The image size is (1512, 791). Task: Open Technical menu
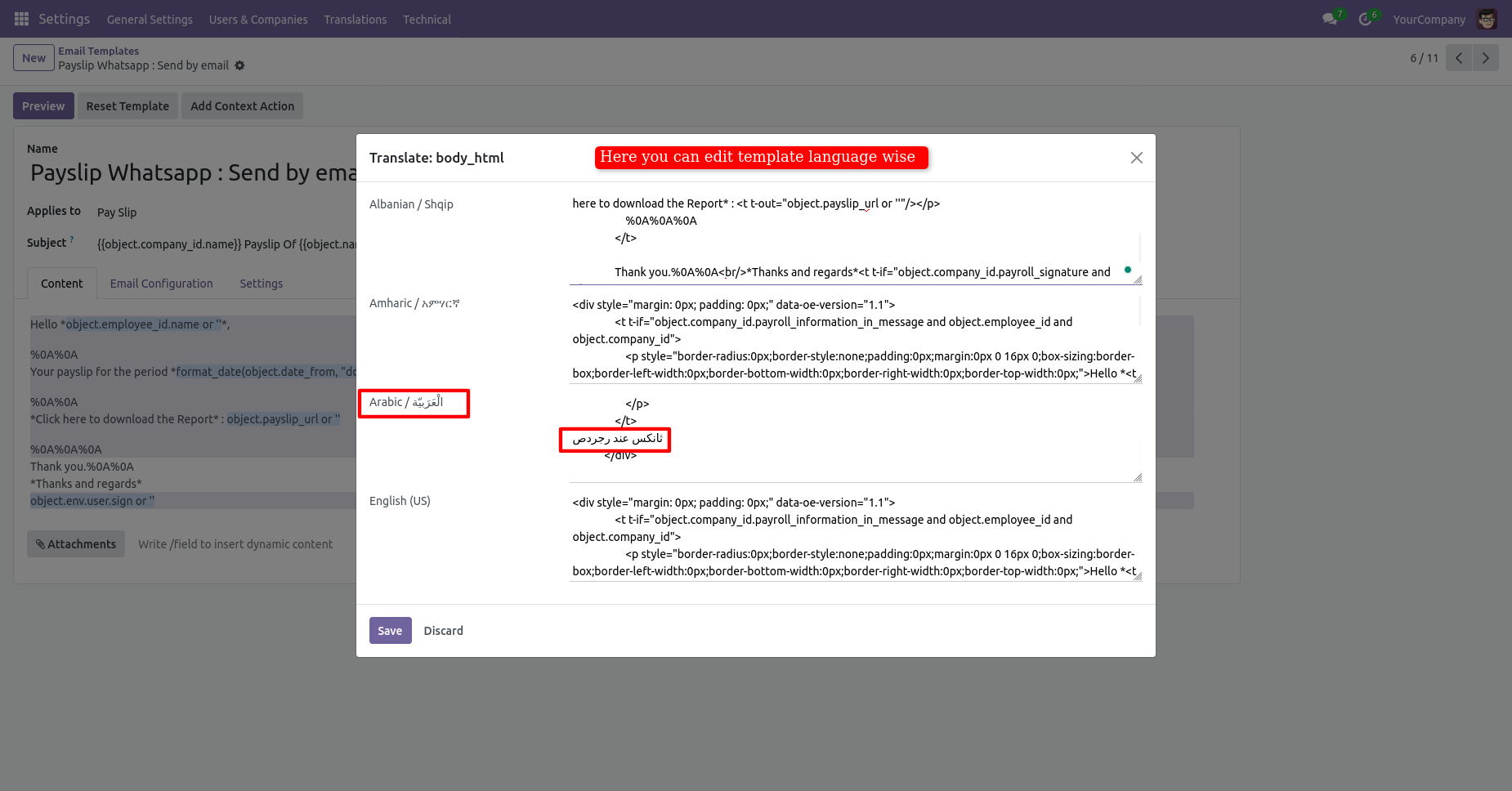tap(427, 20)
